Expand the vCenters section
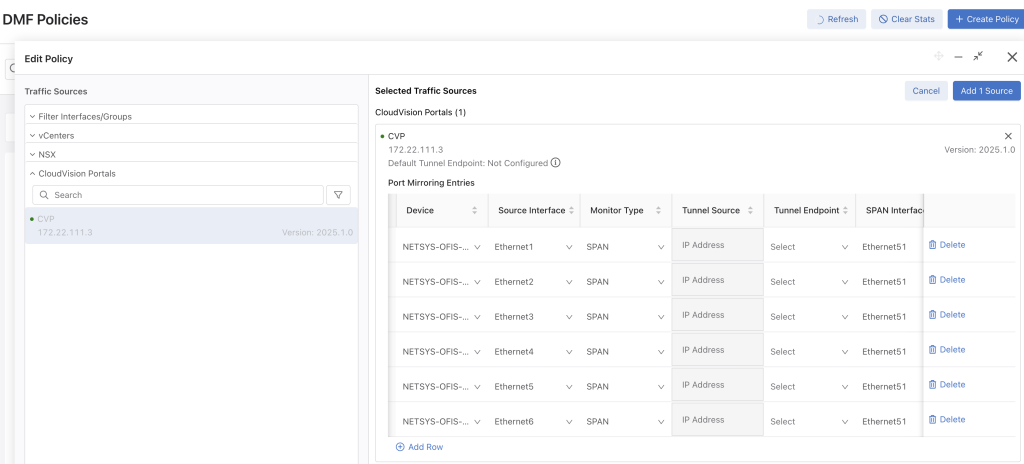 click(x=56, y=136)
